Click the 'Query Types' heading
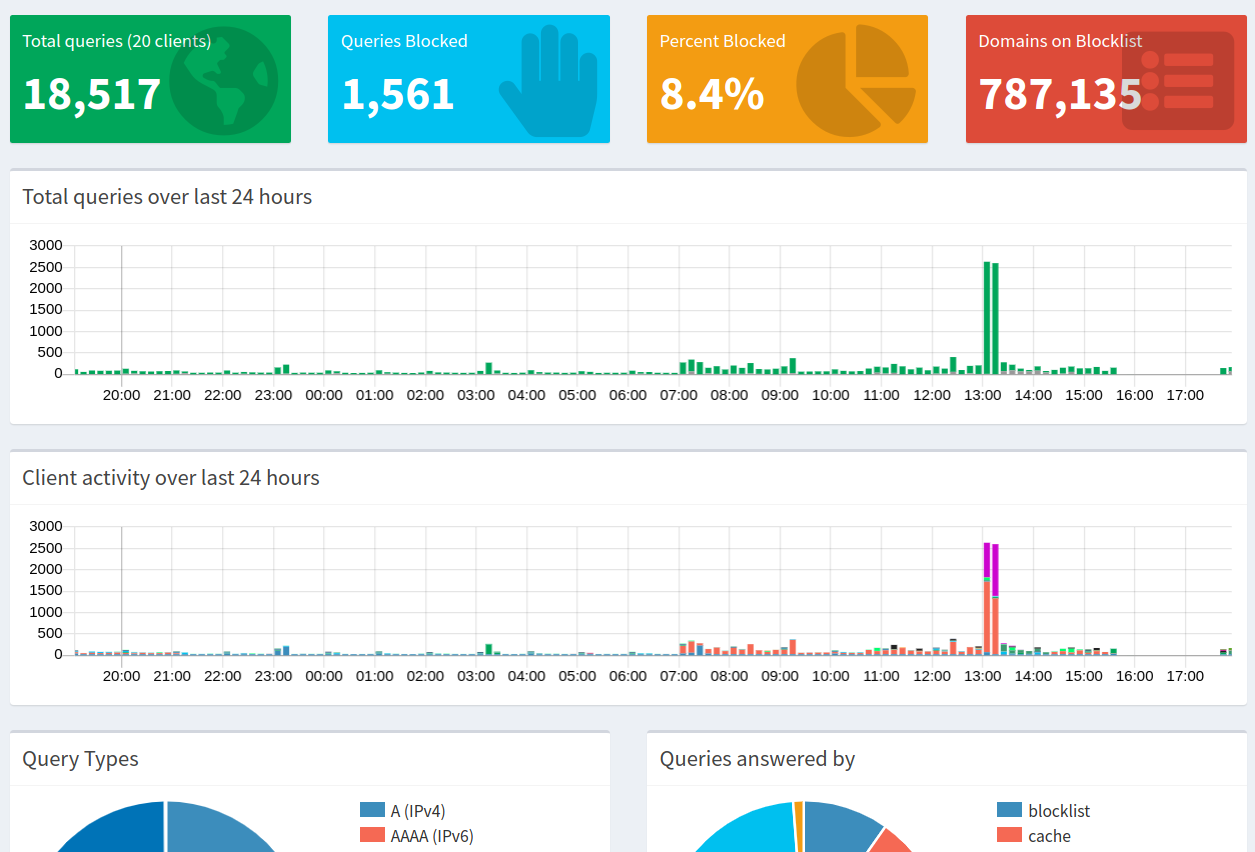Screen dimensions: 1255x852 pyautogui.click(x=81, y=759)
